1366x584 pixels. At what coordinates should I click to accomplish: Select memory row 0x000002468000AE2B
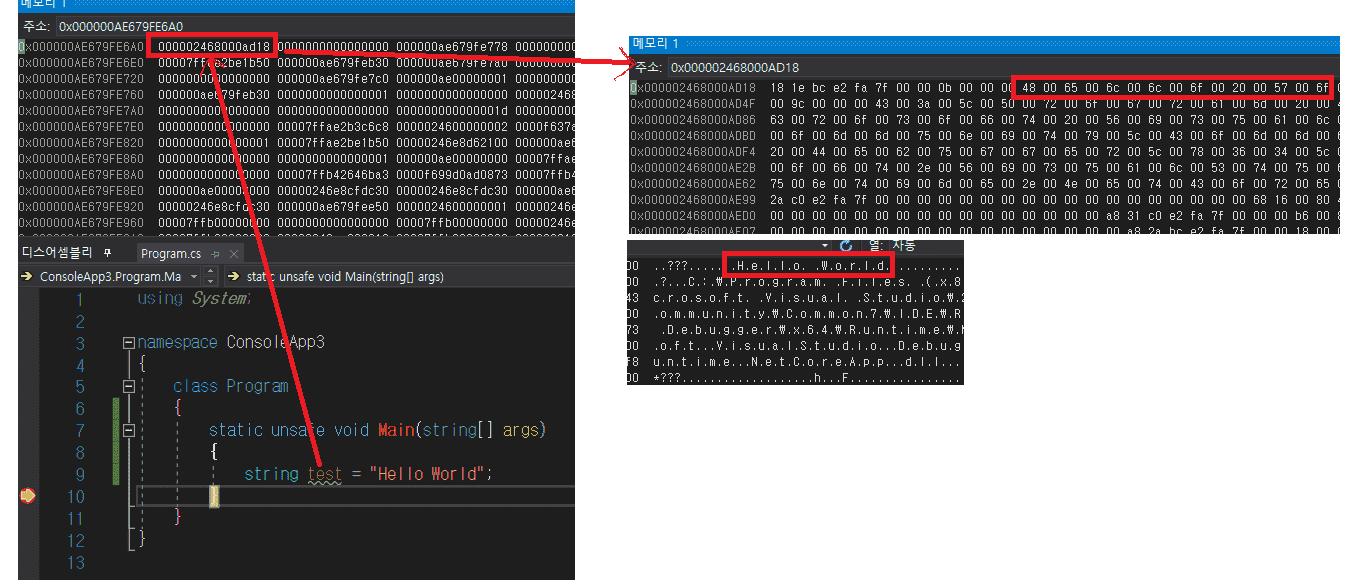[984, 167]
